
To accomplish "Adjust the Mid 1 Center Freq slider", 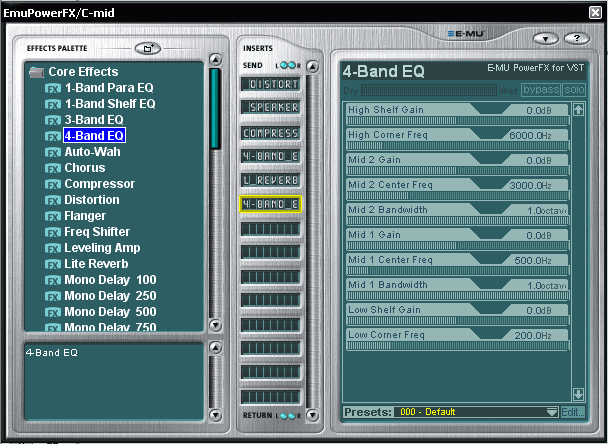I will 458,271.
